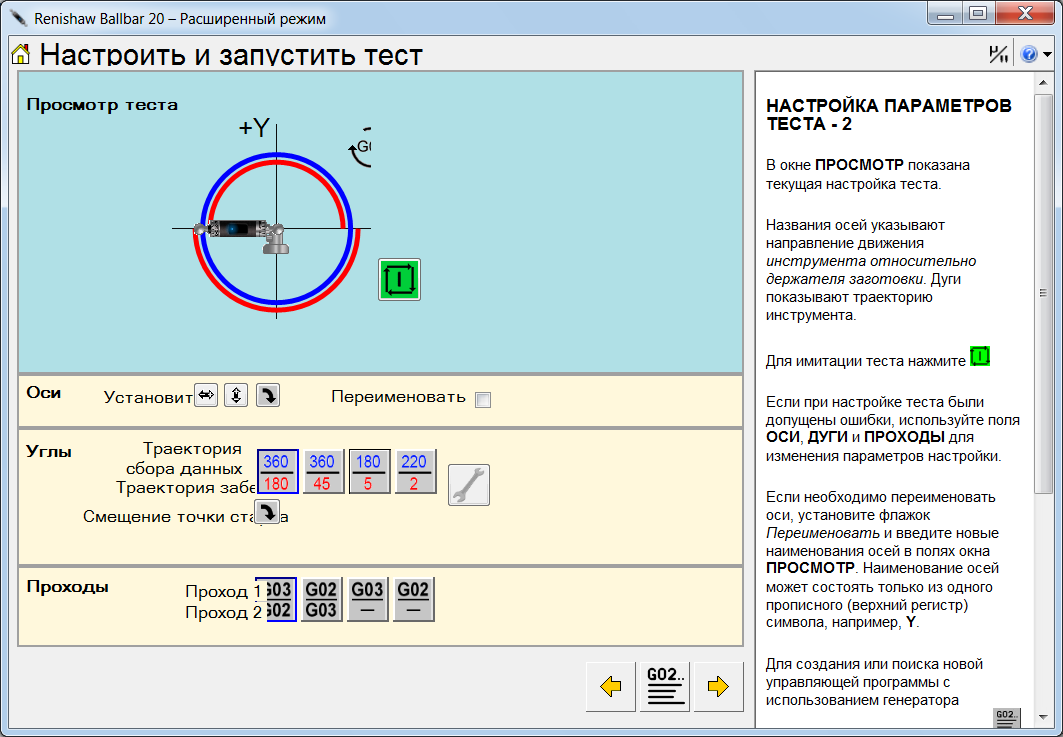Select the 220/2 arc angle preset
The image size is (1063, 737).
click(x=416, y=472)
